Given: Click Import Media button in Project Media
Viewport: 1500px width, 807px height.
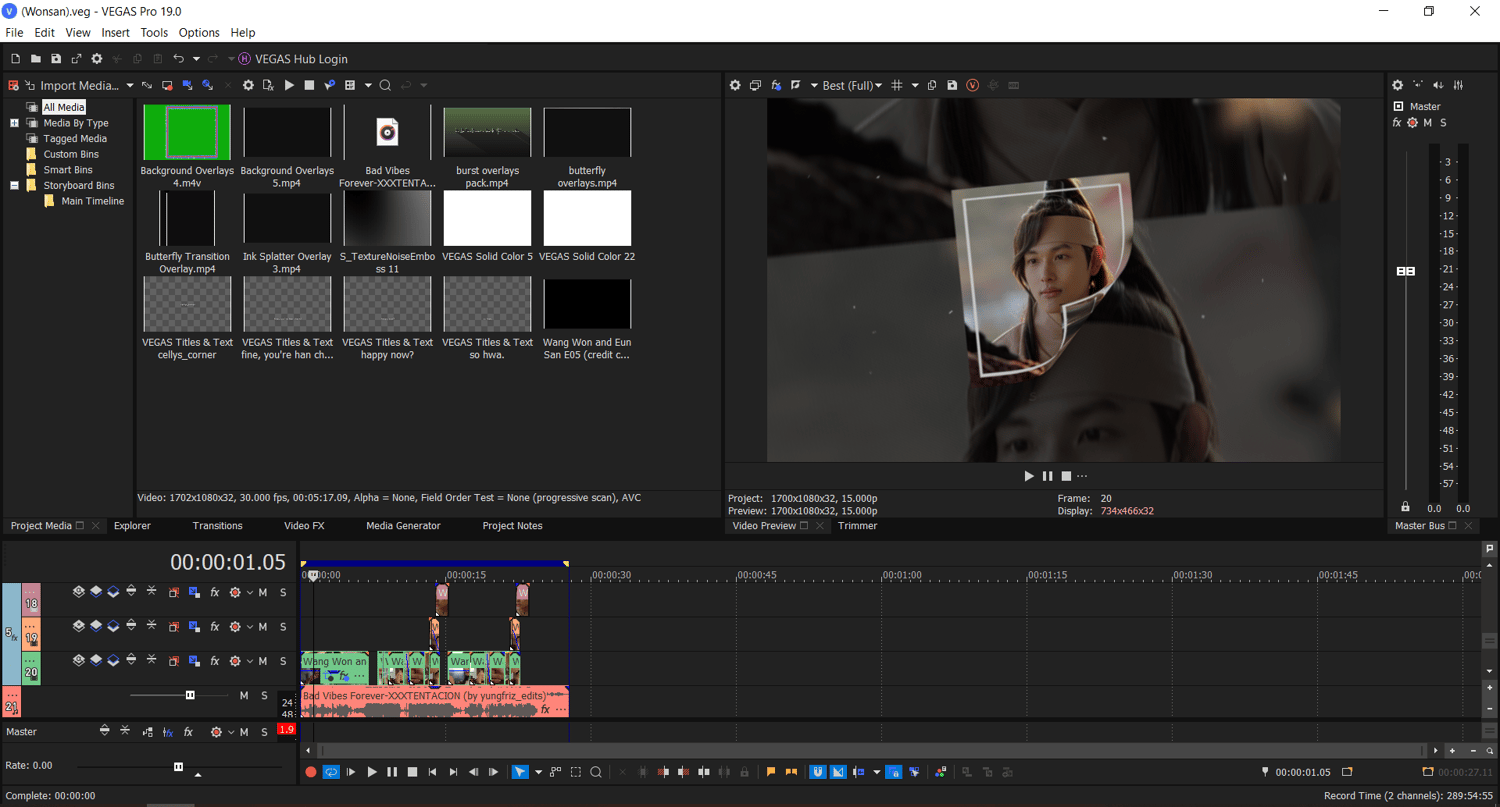Looking at the screenshot, I should click(x=72, y=86).
